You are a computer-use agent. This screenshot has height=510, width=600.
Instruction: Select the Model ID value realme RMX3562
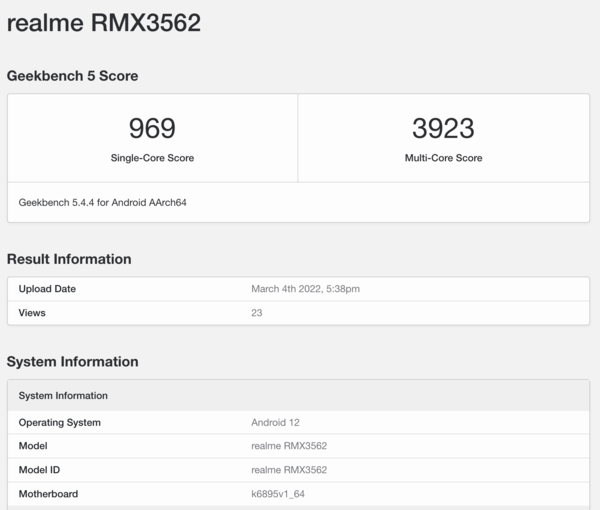tap(289, 470)
